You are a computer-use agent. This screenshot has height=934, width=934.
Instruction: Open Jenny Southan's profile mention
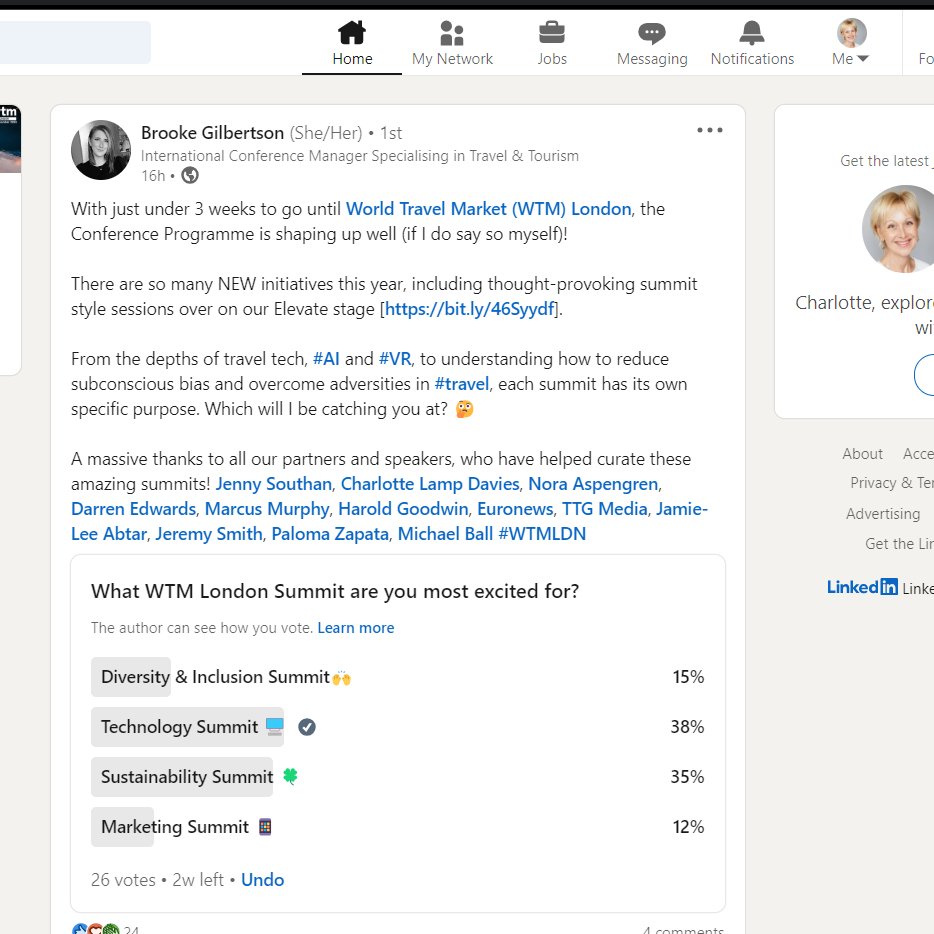273,484
